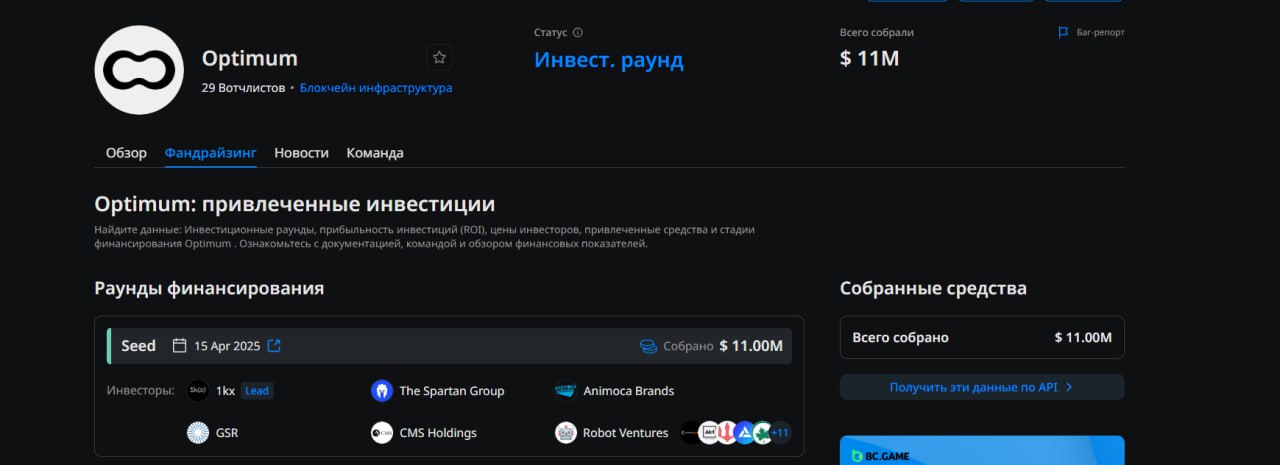Screen dimensions: 1280x465
Task: Add Optimum to watchlist with star
Action: pyautogui.click(x=439, y=57)
